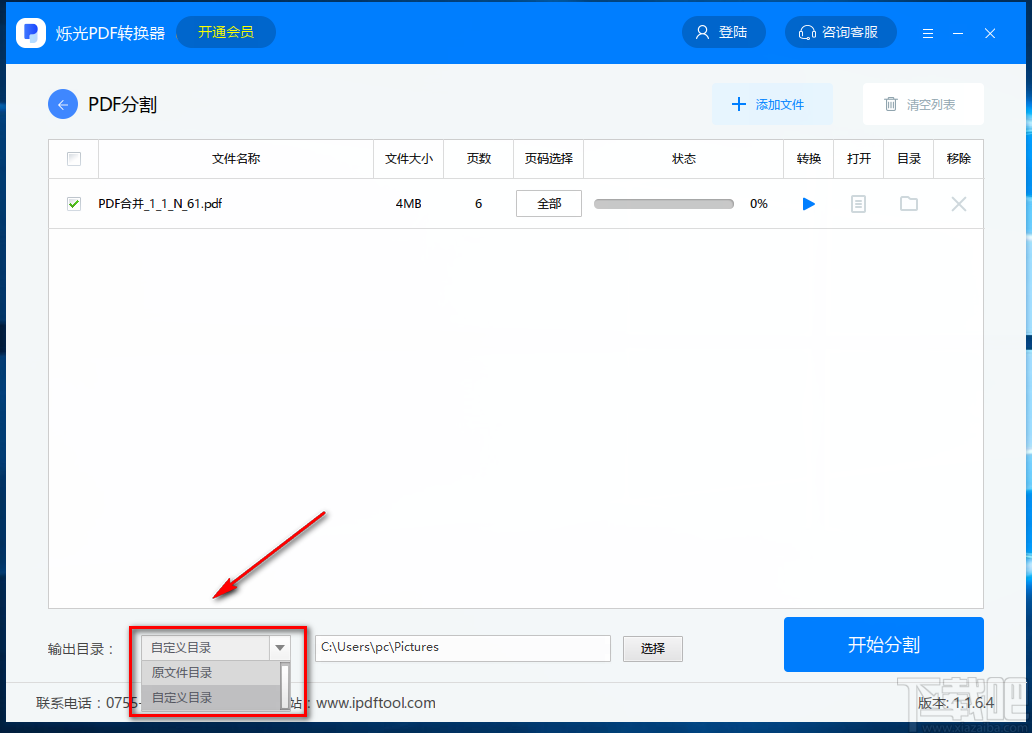Uncheck the PDF合并_1_1_N_61.pdf row checkbox
1032x733 pixels.
coord(73,203)
